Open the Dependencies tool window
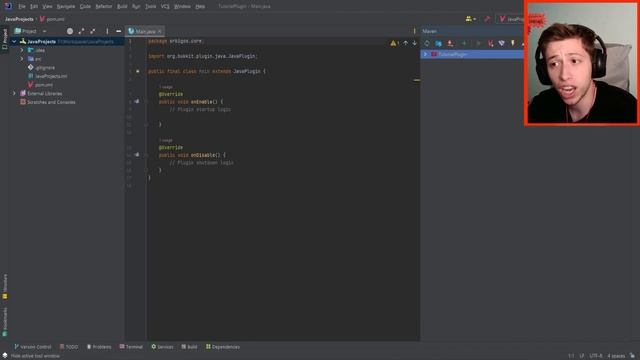Viewport: 640px width, 360px height. [x=222, y=347]
